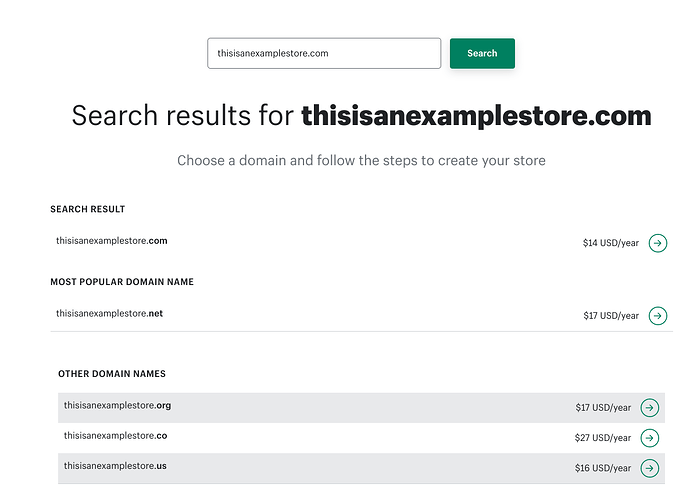Select the arrow icon next to $17 .net
The width and height of the screenshot is (690, 497).
[x=658, y=315]
